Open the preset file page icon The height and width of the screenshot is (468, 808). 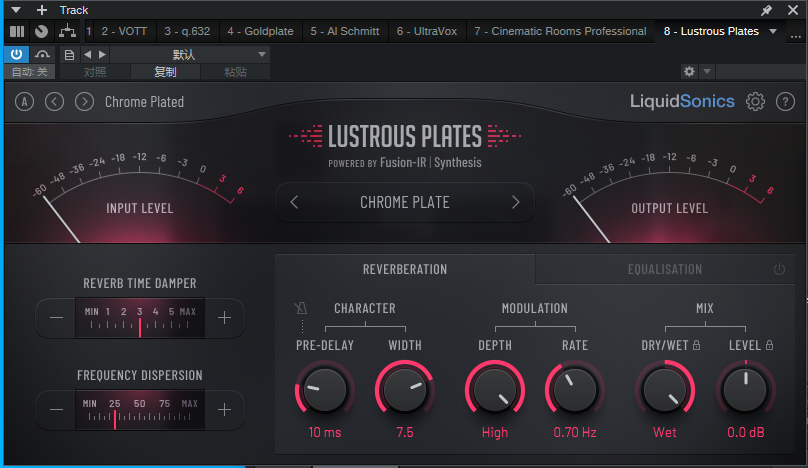69,55
